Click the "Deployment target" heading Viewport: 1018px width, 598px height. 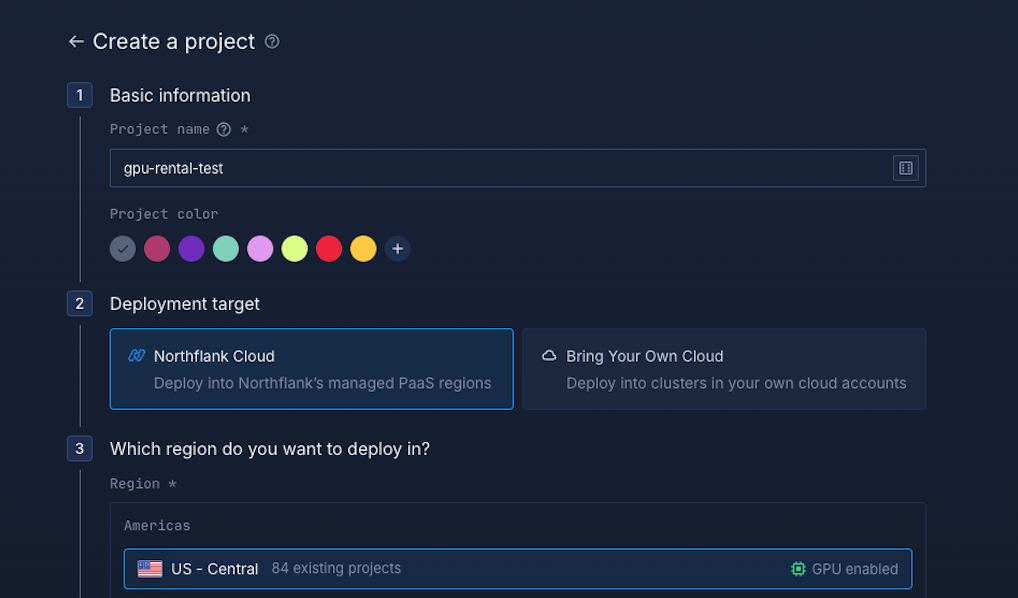pos(184,304)
